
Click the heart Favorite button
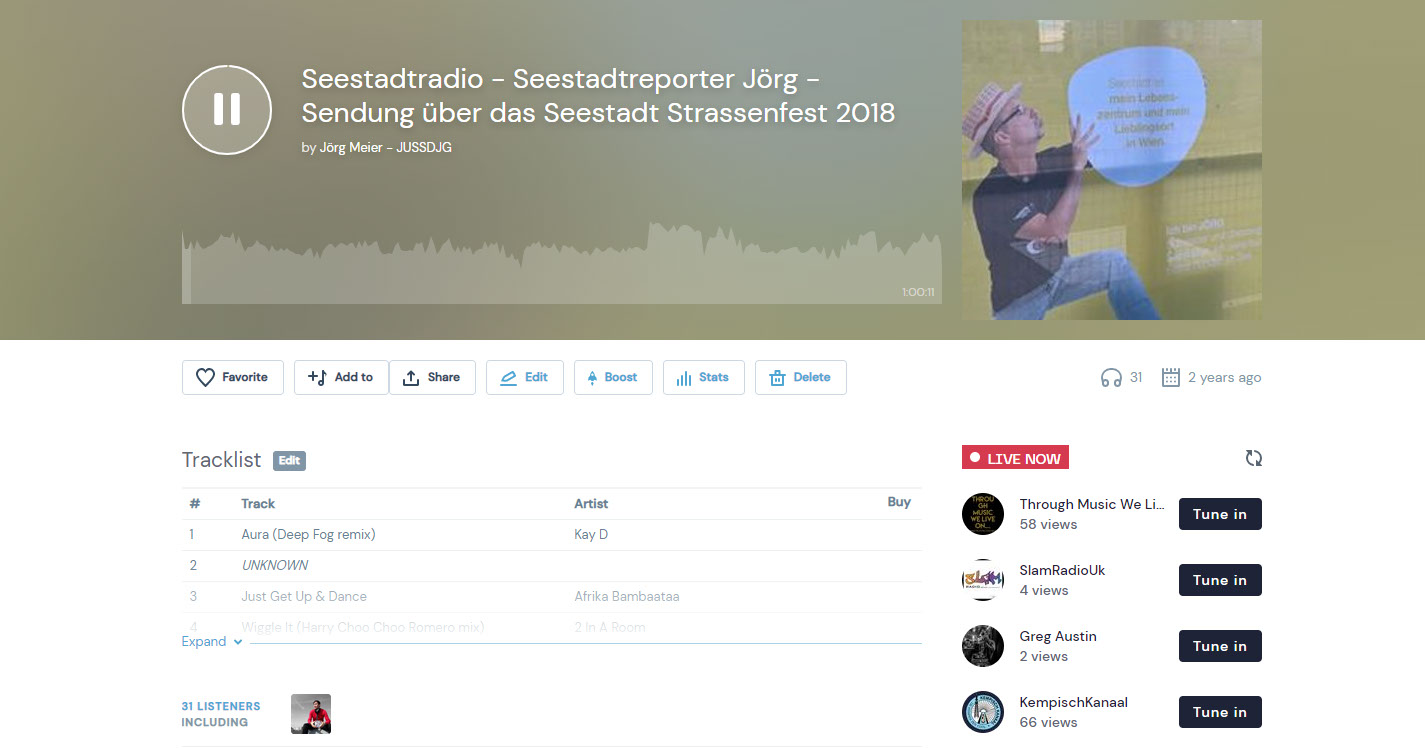click(x=233, y=377)
